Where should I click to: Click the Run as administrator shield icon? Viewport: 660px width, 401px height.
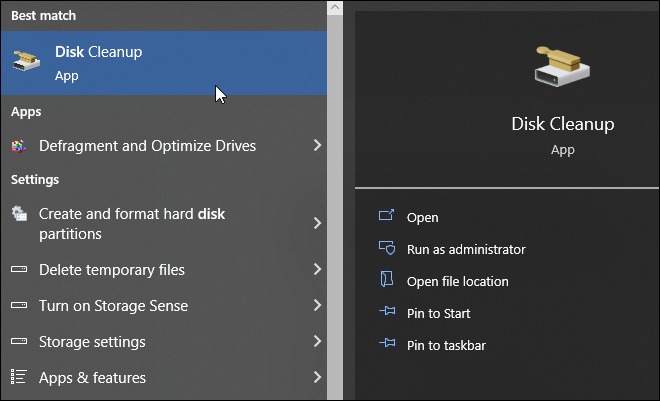coord(387,248)
